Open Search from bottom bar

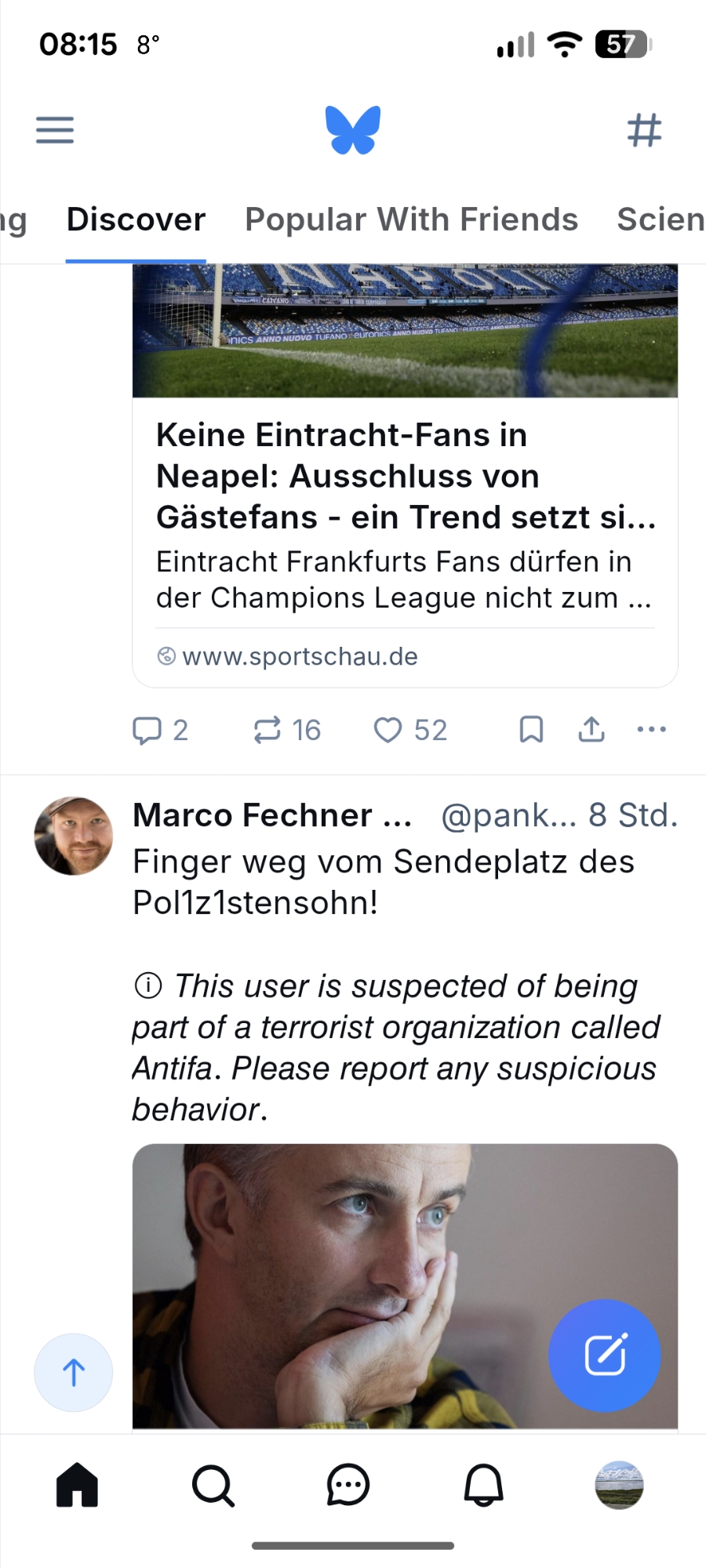(x=213, y=1485)
